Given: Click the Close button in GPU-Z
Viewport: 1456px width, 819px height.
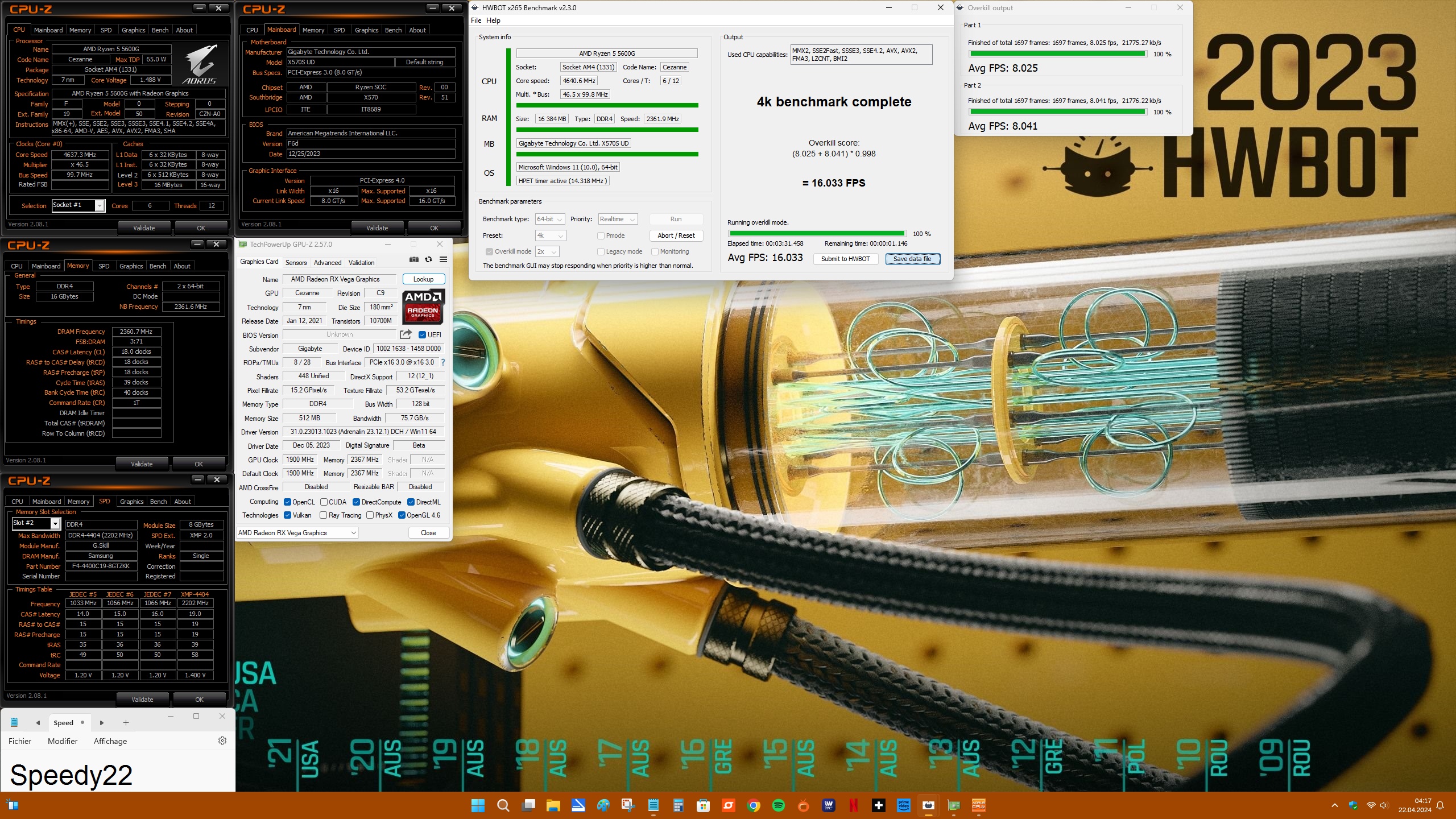Looking at the screenshot, I should pyautogui.click(x=428, y=533).
